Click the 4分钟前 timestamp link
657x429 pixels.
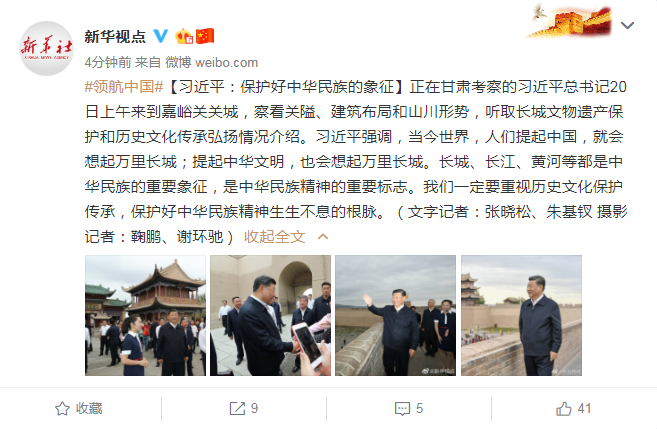point(108,62)
